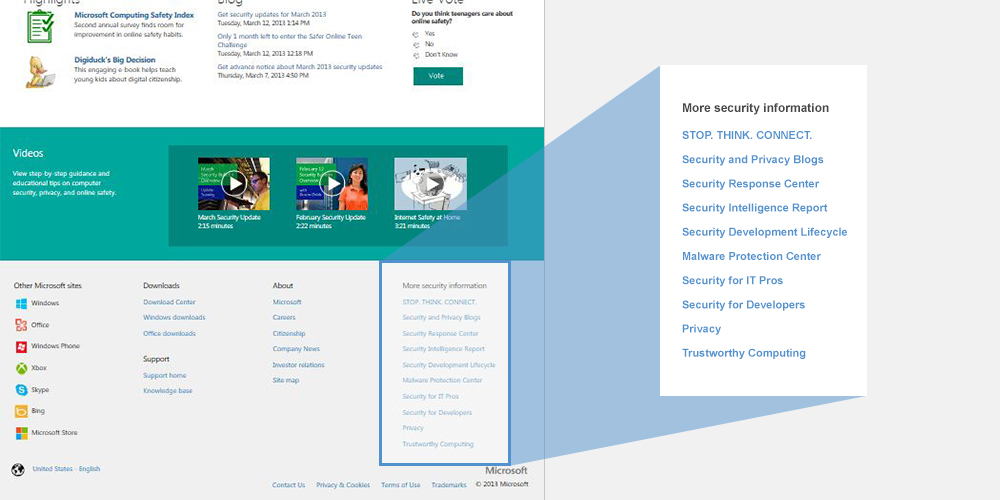
Task: Open the Microsoft Computing Safety Index link
Action: [134, 15]
